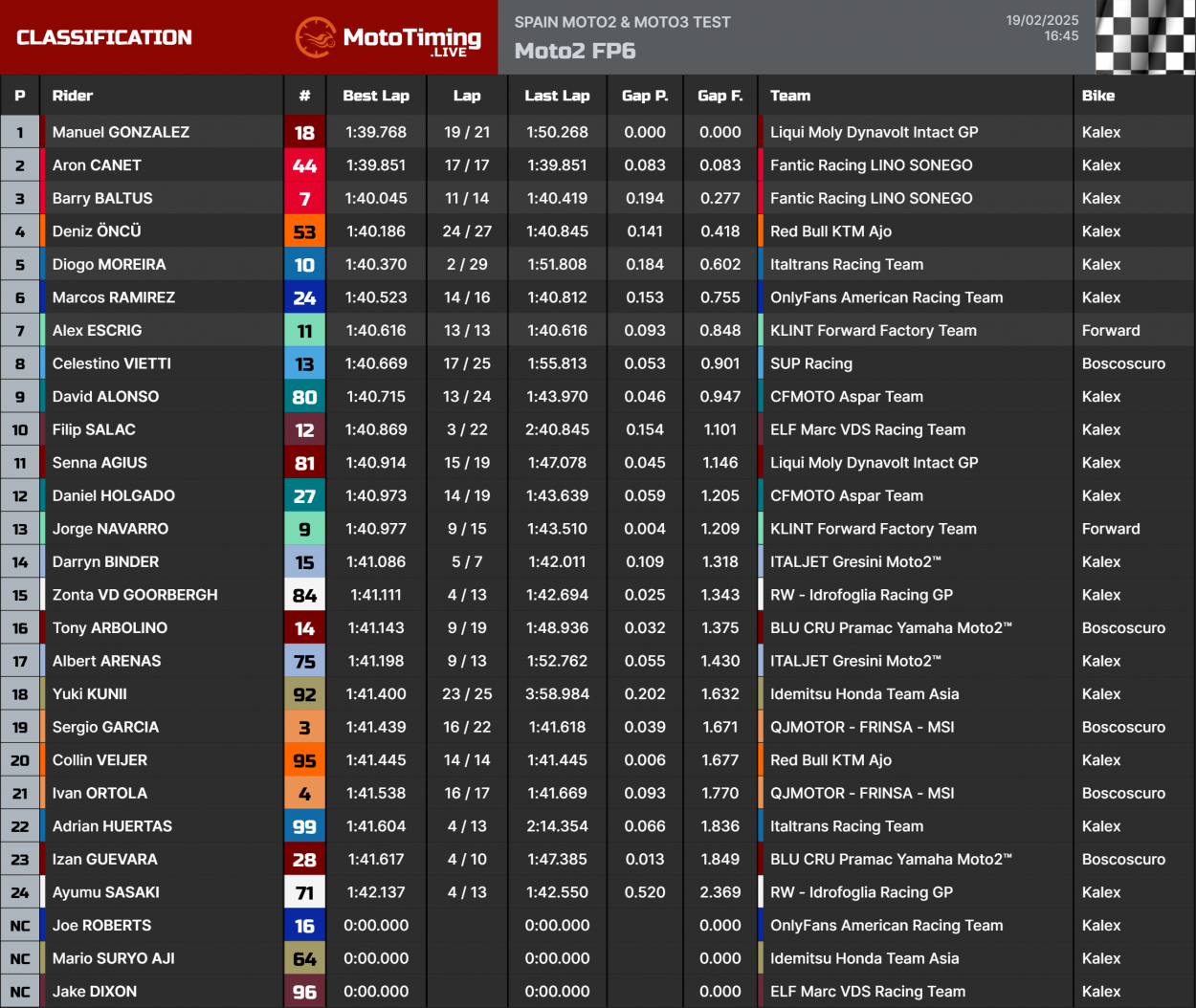This screenshot has width=1196, height=1008.
Task: Select rider Manuel GONZALEZ
Action: 121,133
